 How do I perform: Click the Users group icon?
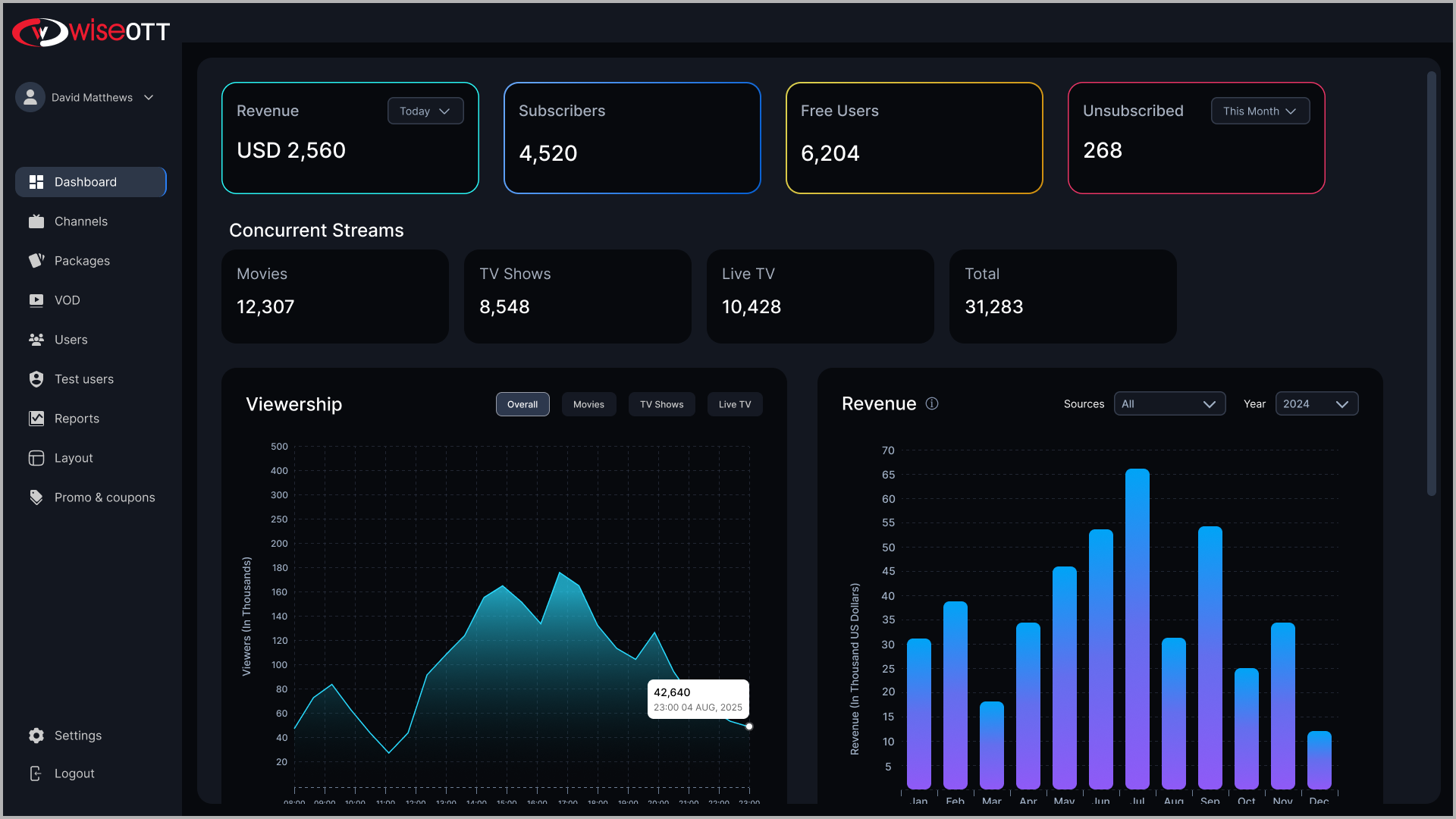(36, 340)
